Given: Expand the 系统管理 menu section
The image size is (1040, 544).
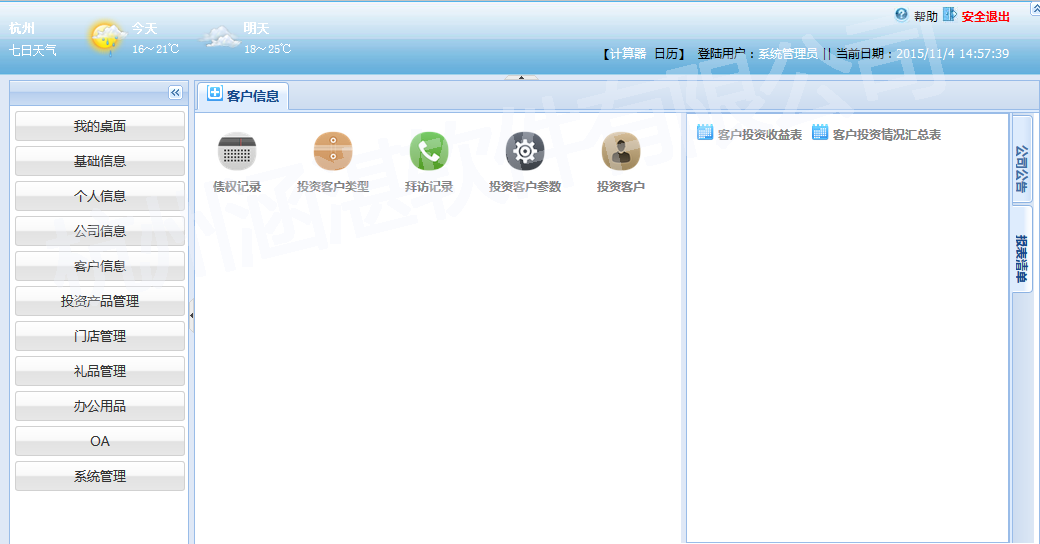Looking at the screenshot, I should [x=100, y=476].
